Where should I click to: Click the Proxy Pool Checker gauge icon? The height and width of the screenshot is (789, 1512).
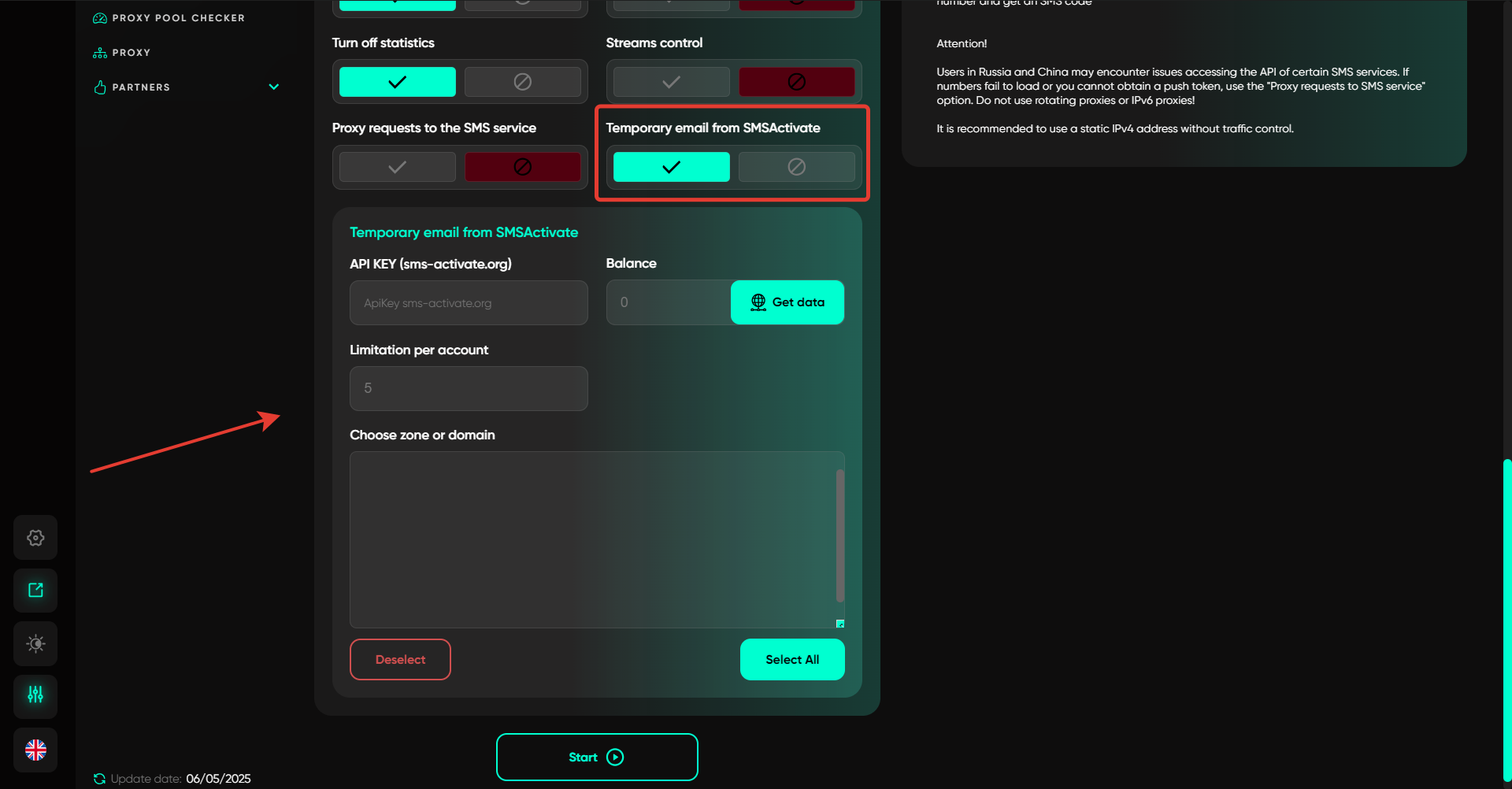pyautogui.click(x=100, y=18)
